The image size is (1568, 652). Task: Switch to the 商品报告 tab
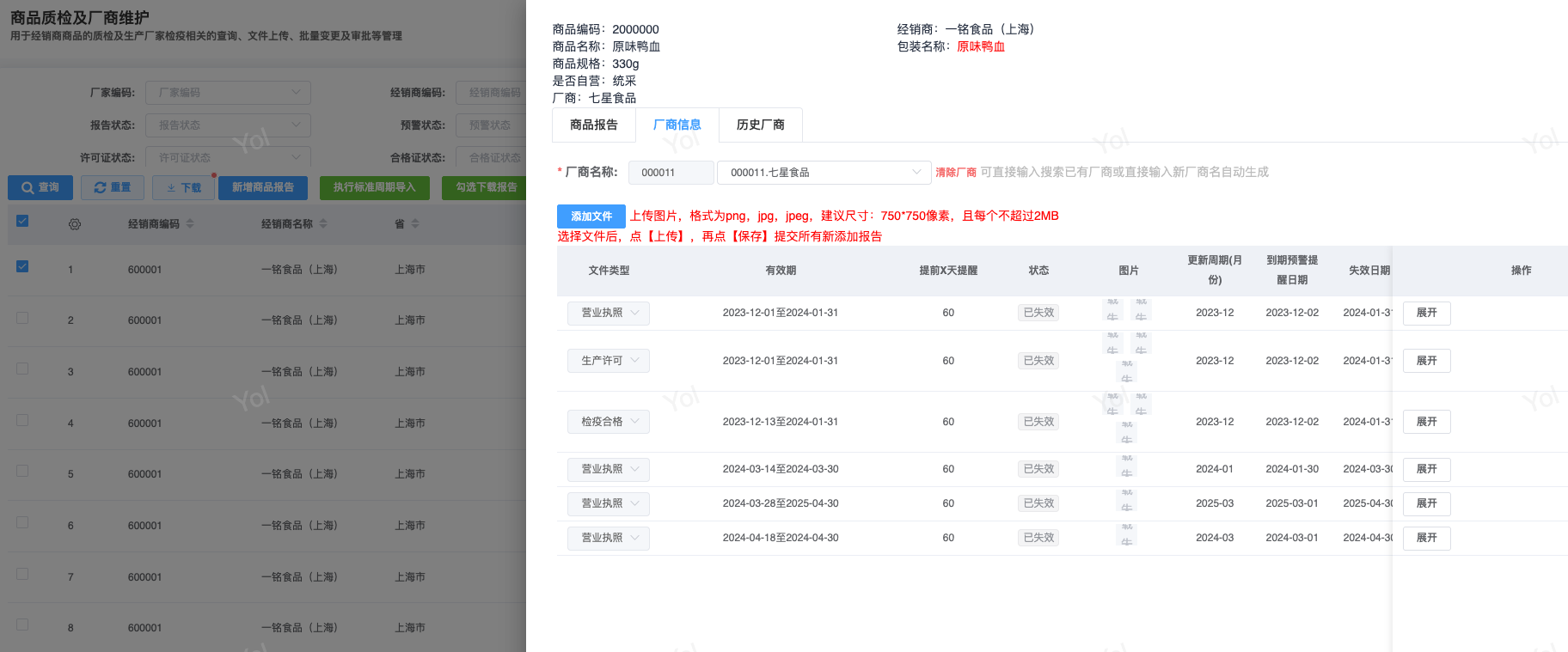click(x=593, y=125)
